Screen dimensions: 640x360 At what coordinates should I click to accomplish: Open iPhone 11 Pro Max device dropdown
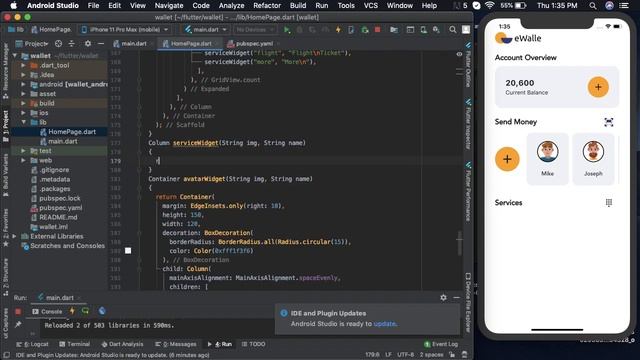[x=124, y=30]
